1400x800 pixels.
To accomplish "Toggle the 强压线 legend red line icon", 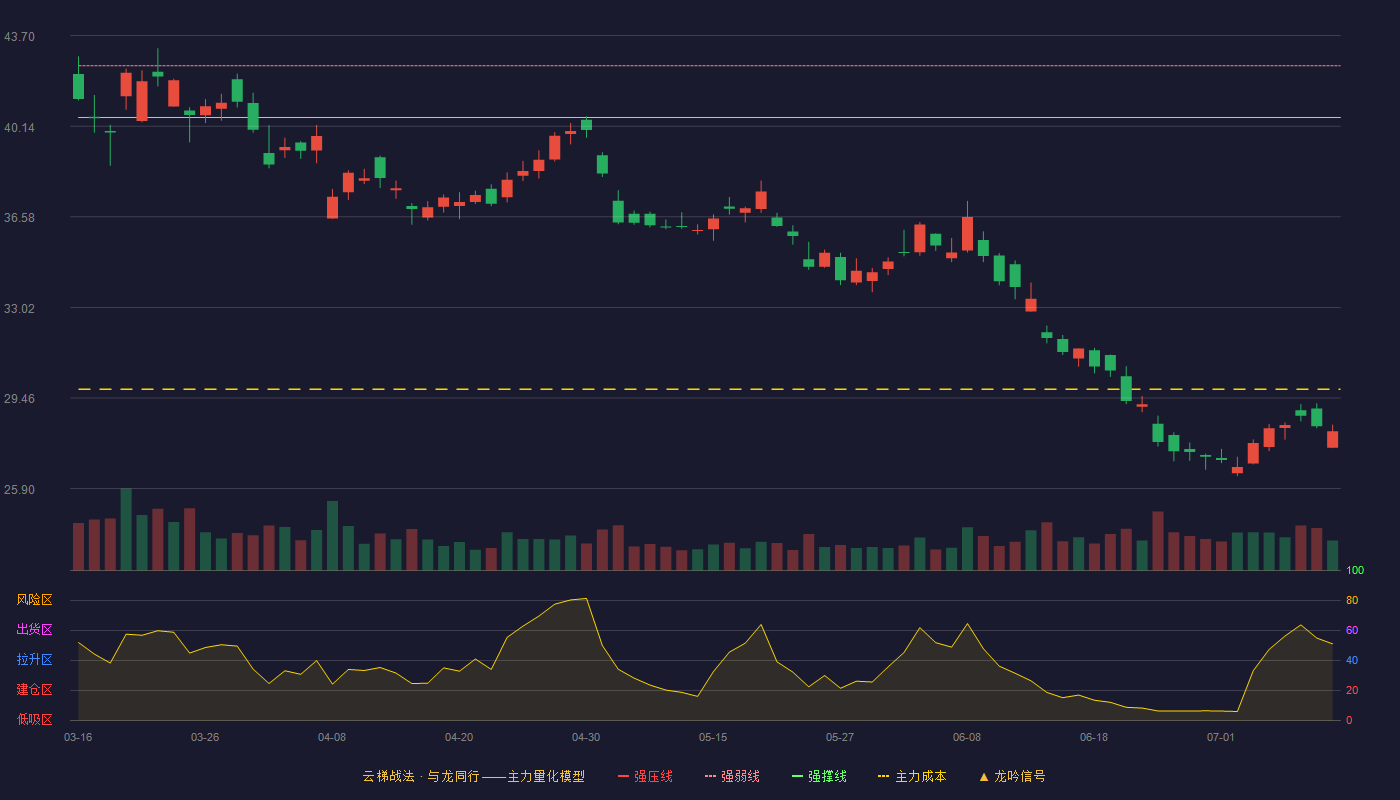I will 623,776.
